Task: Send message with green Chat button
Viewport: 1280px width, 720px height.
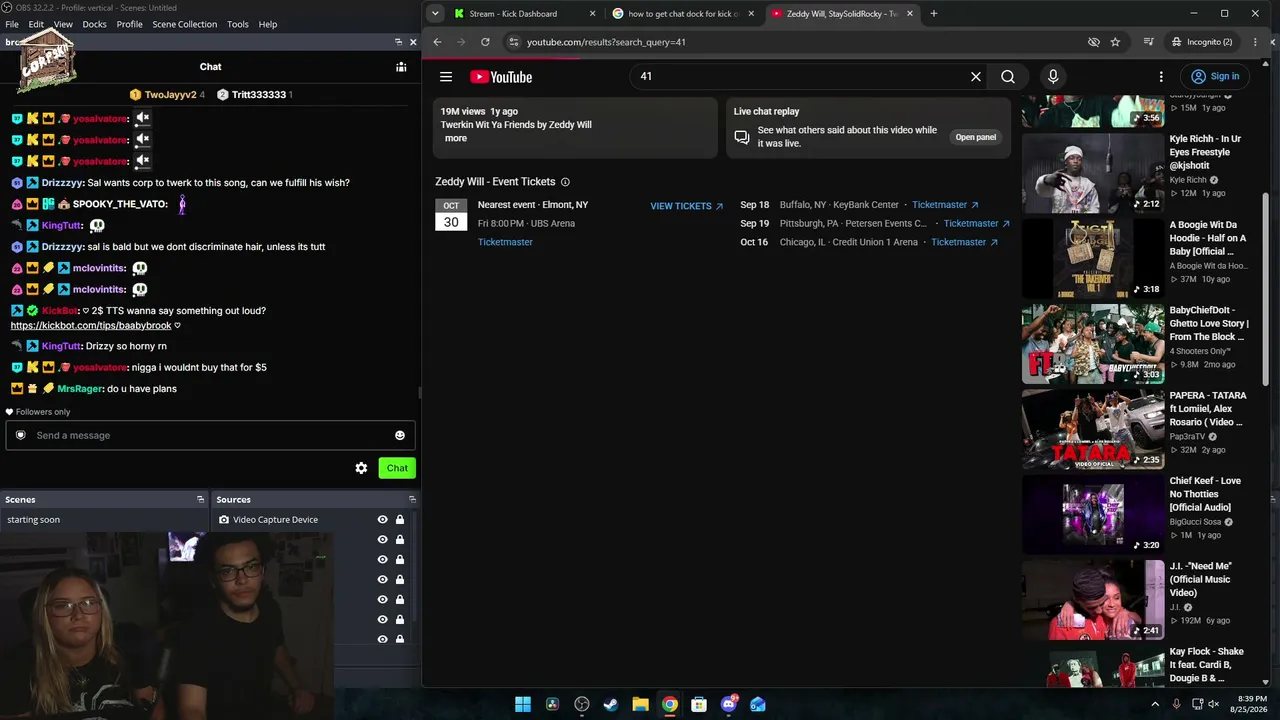Action: 397,468
